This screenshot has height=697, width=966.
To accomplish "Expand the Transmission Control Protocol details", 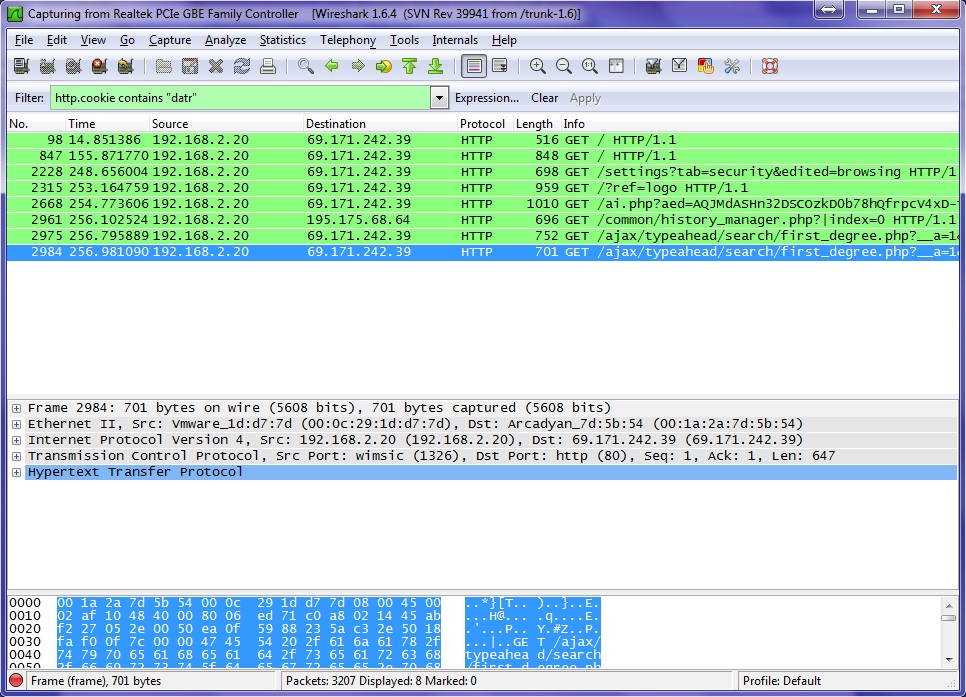I will [x=16, y=456].
